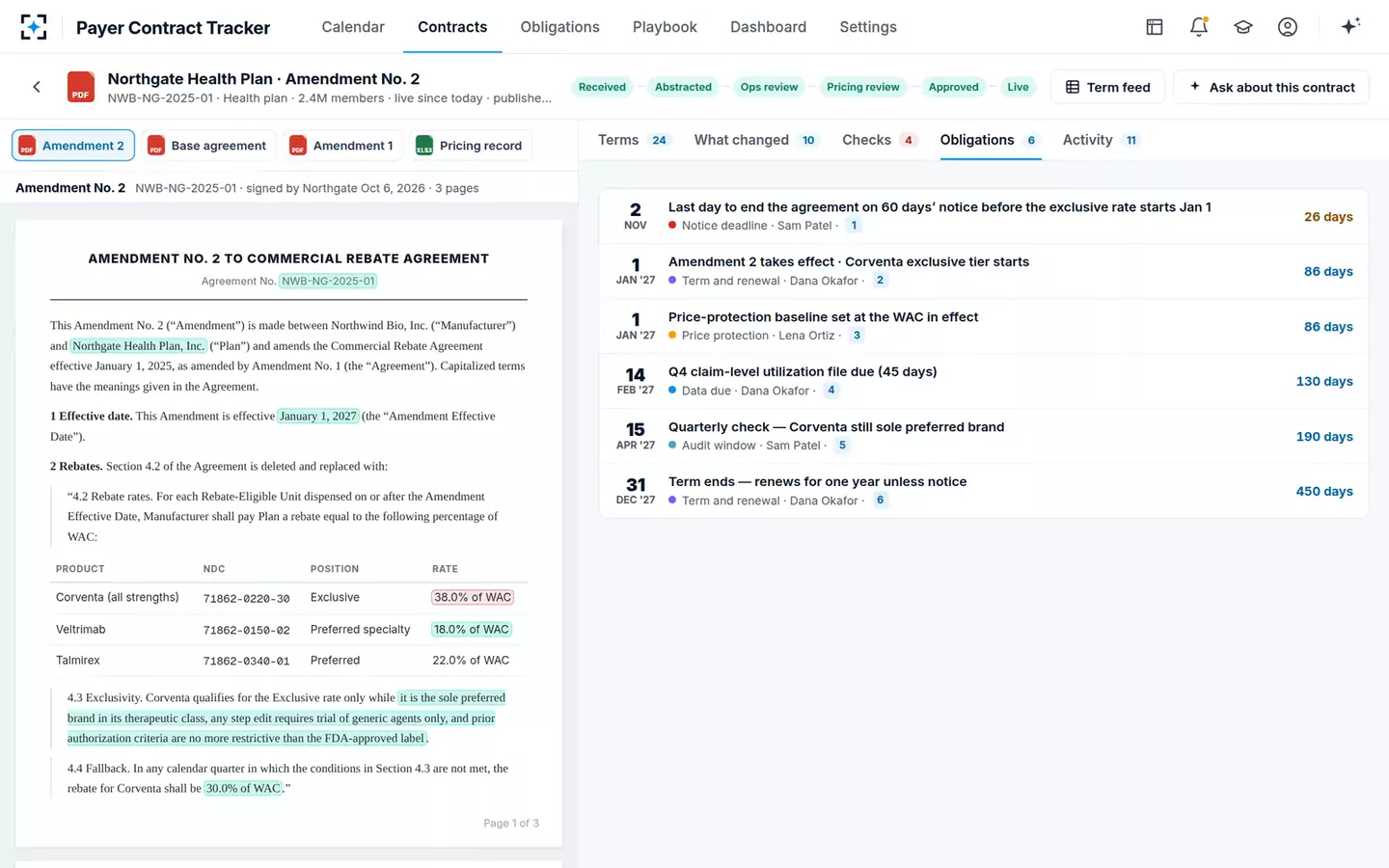Image resolution: width=1389 pixels, height=868 pixels.
Task: Click the Abstracted status pill
Action: tap(683, 87)
